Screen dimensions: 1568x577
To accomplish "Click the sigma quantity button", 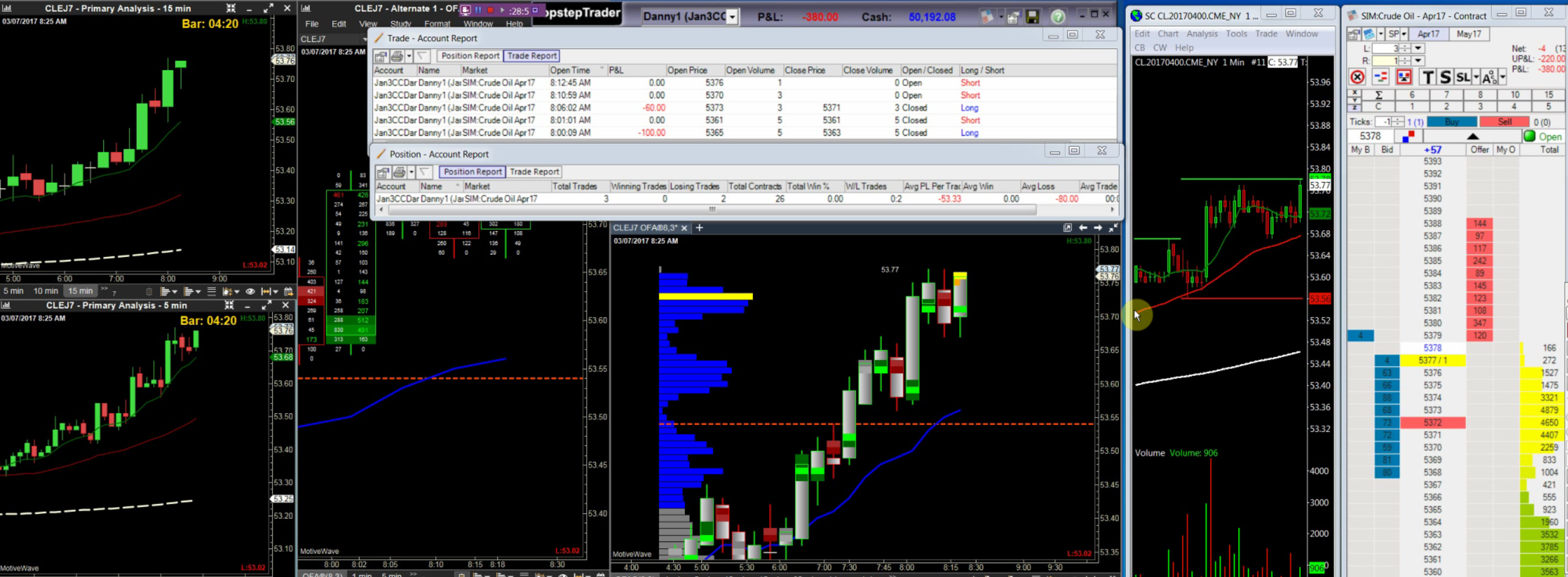I will [1378, 95].
